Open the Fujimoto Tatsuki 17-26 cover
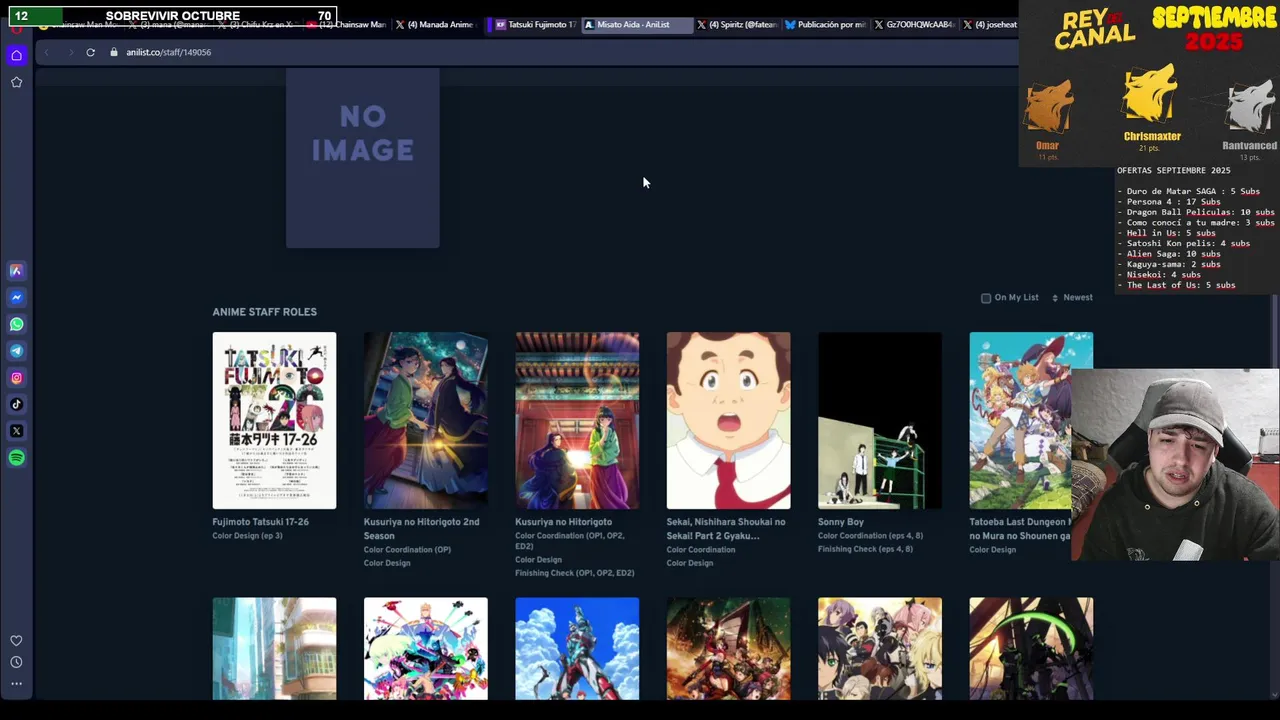The height and width of the screenshot is (720, 1280). [274, 421]
